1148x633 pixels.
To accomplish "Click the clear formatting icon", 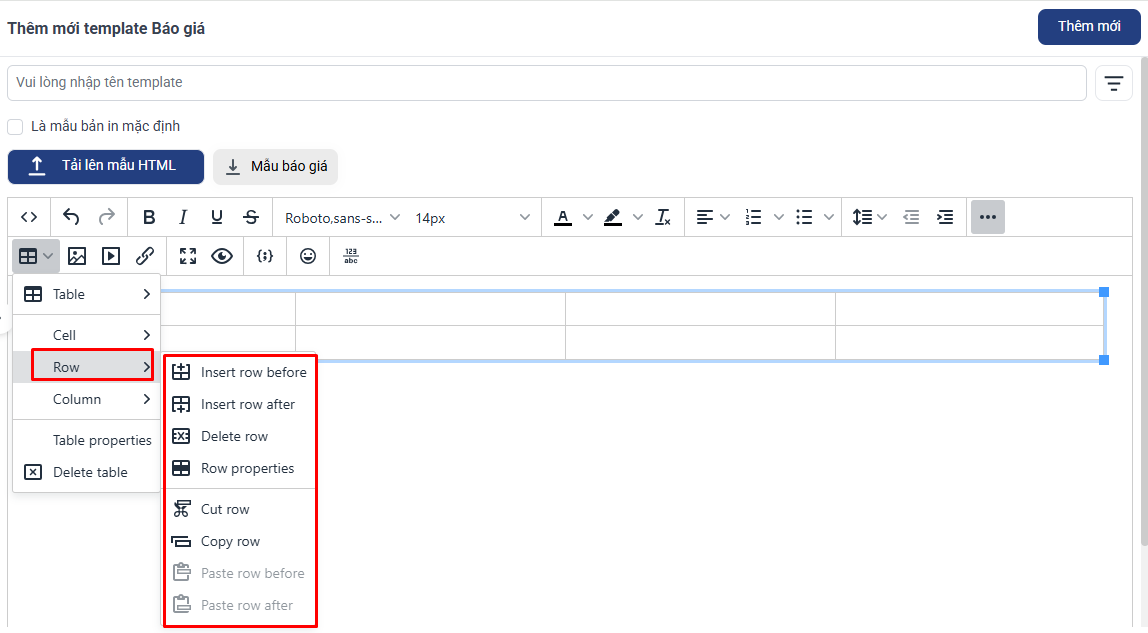I will coord(663,217).
